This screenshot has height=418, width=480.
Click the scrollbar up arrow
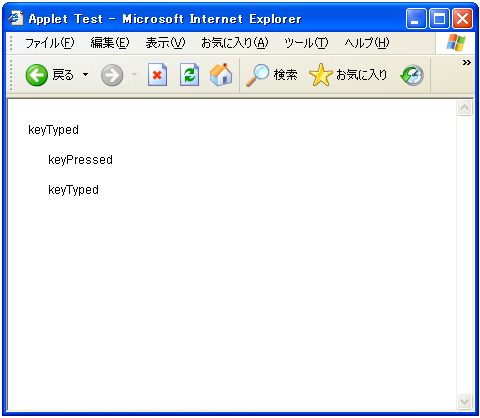[464, 108]
